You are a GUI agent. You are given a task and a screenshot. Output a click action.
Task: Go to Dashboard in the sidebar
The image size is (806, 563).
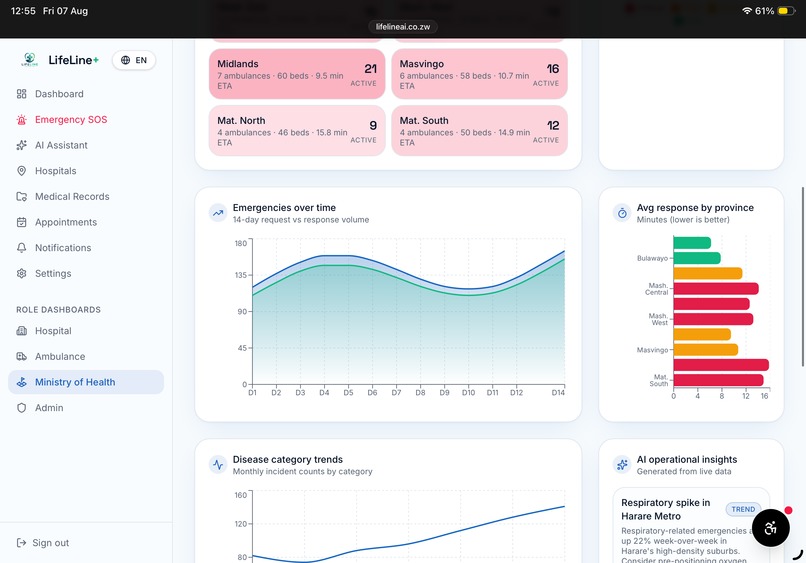tap(59, 94)
